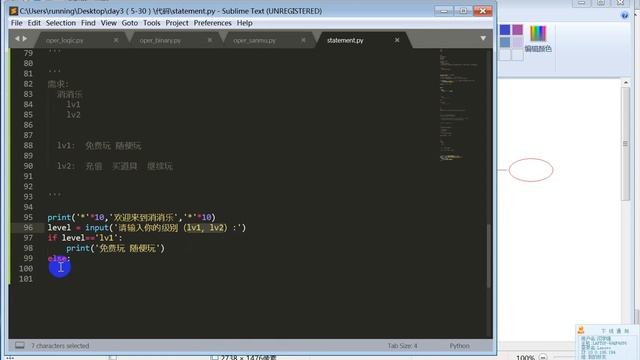Viewport: 640px width, 360px height.
Task: Click the else: keyword on line 99
Action: pos(59,258)
